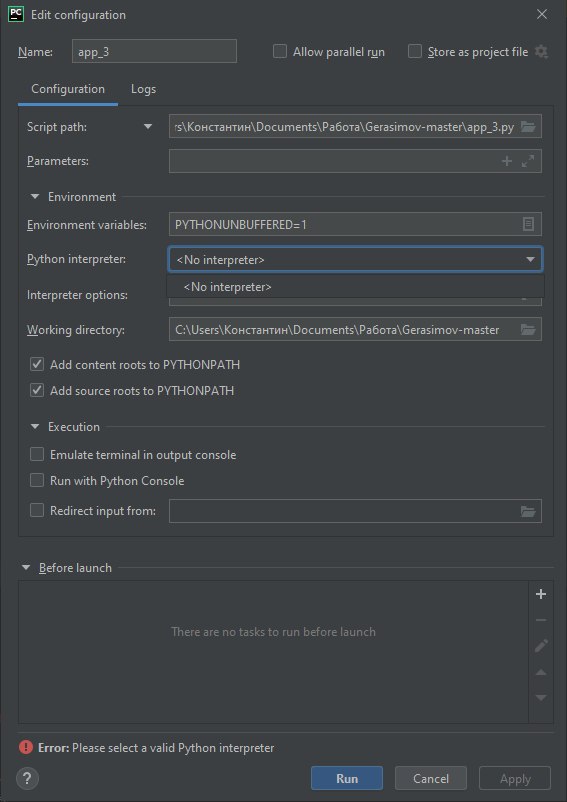Browse Working directory folder icon
This screenshot has height=802, width=567.
click(528, 330)
